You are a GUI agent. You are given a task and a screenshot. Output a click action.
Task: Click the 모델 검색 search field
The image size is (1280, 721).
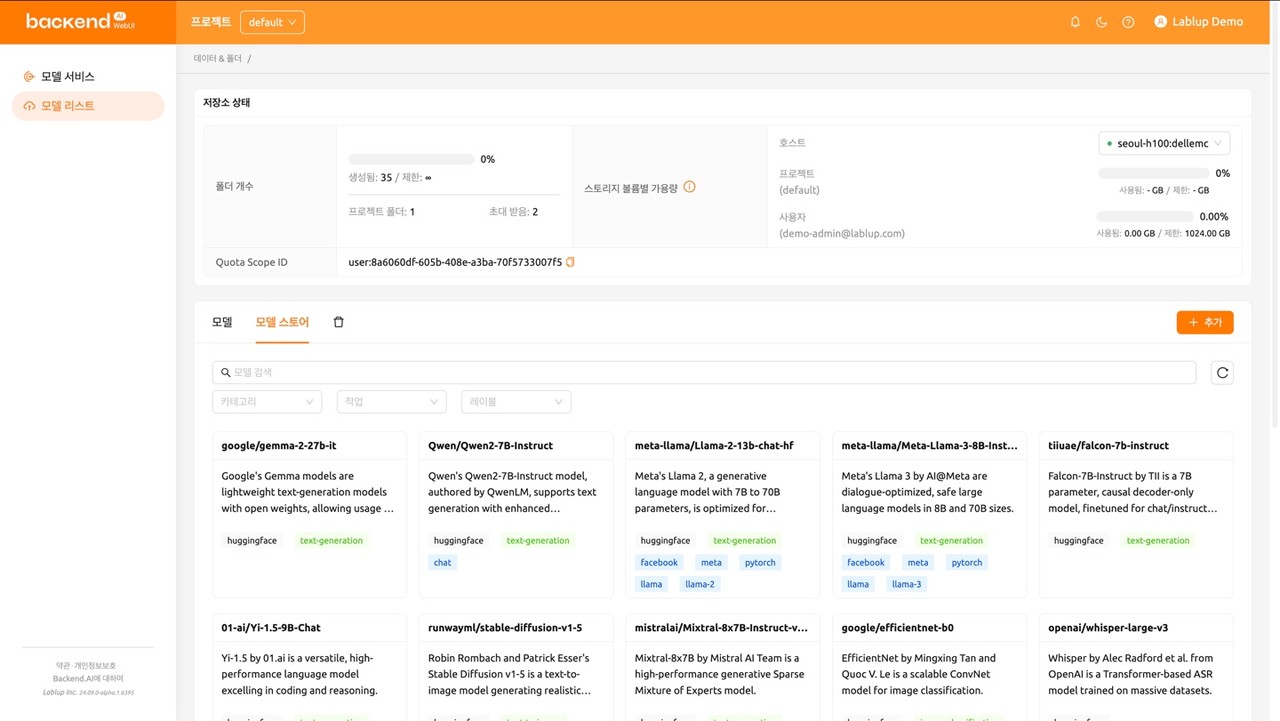pos(704,372)
